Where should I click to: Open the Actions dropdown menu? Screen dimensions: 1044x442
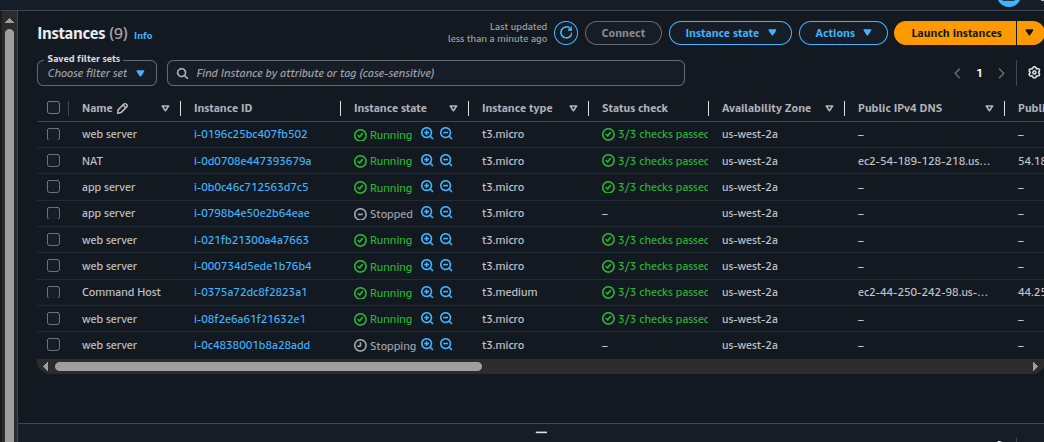pyautogui.click(x=843, y=33)
